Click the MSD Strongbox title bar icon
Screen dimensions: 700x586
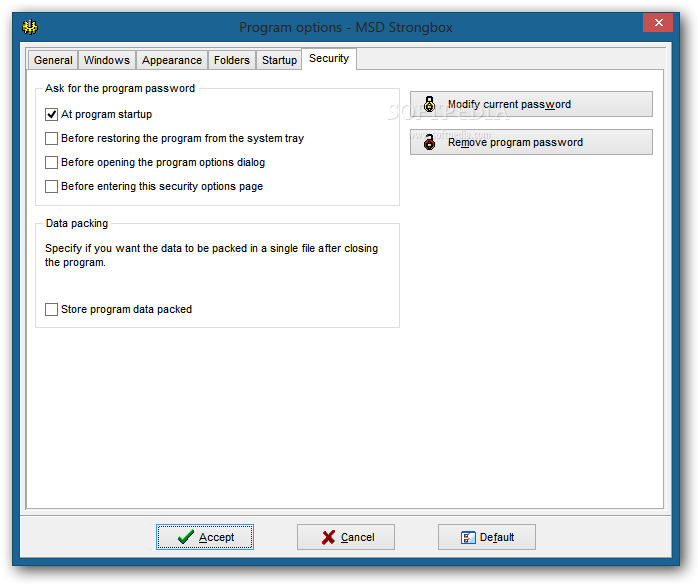point(30,27)
